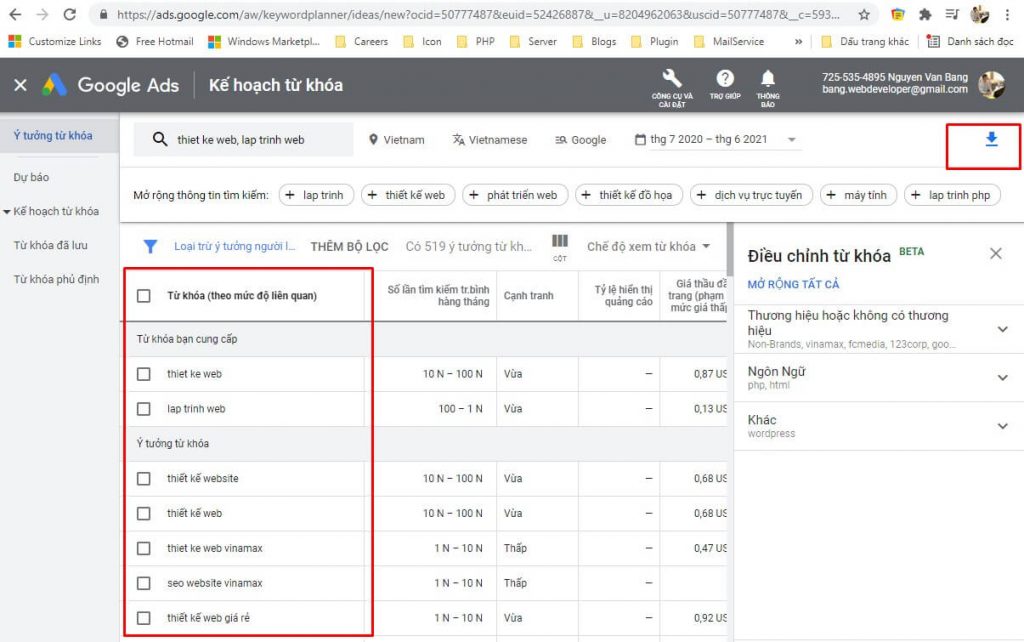Open Từ khóa phủ định in the sidebar
1024x642 pixels.
click(x=56, y=279)
